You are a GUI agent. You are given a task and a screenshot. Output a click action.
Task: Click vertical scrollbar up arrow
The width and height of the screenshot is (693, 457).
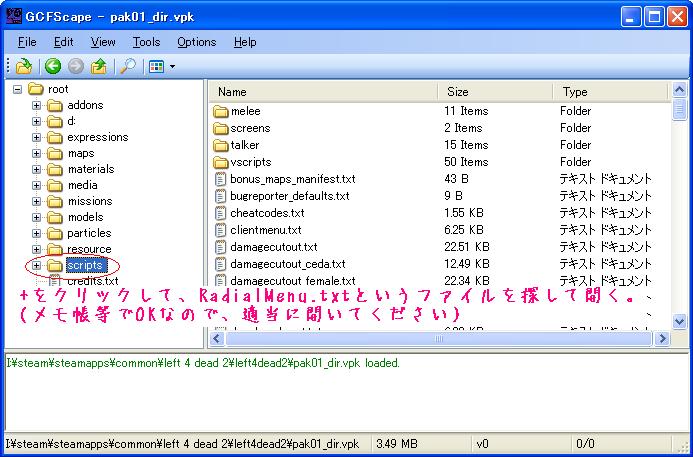pos(679,90)
